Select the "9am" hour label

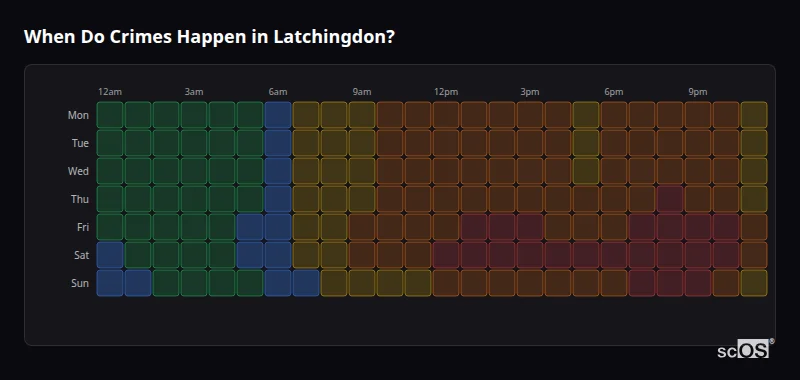coord(362,92)
